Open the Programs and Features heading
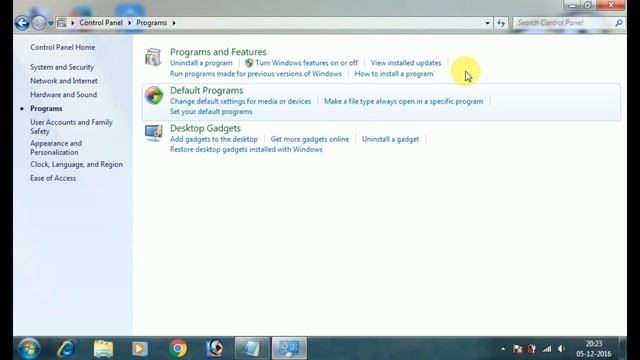 pyautogui.click(x=218, y=52)
